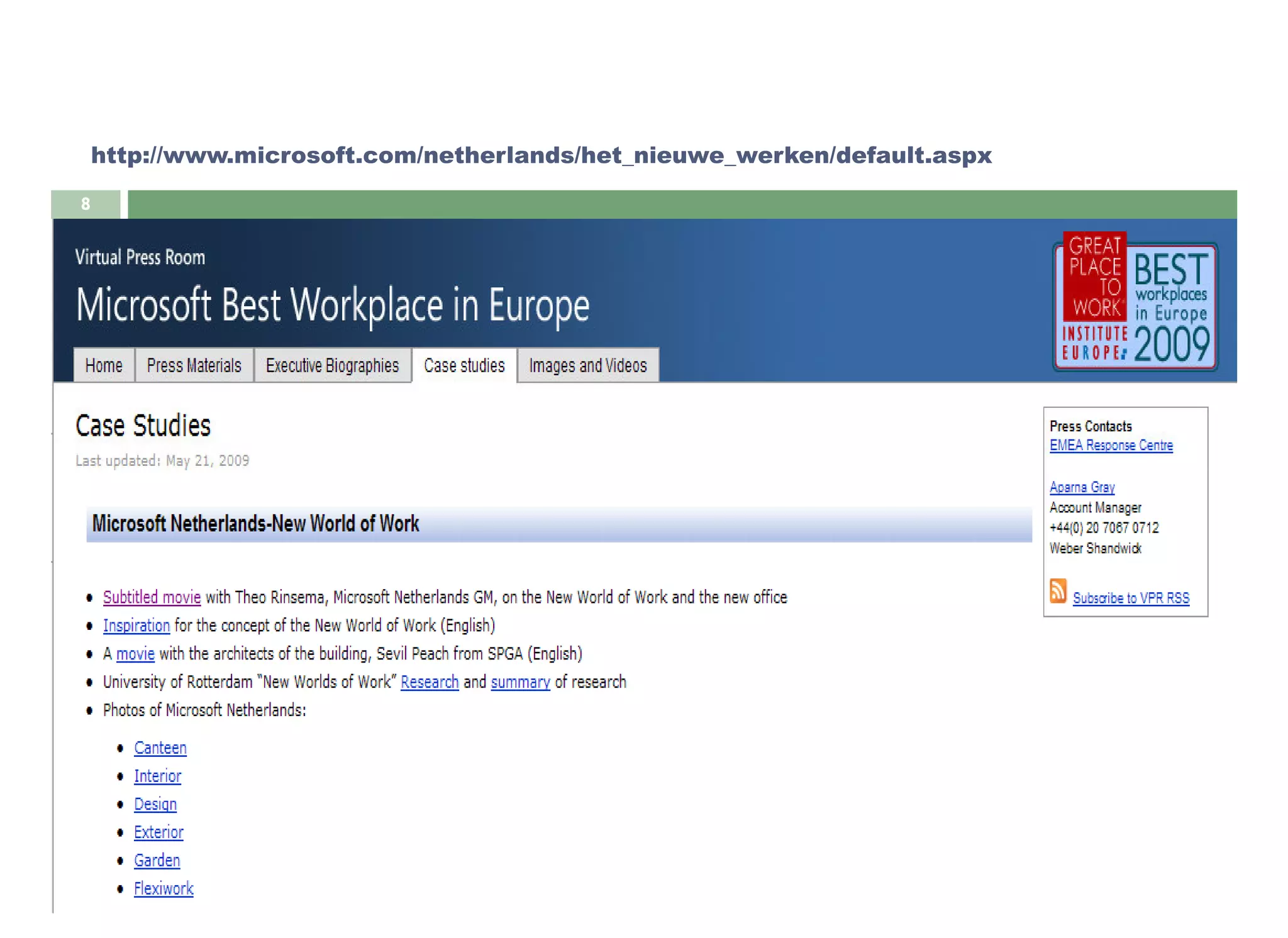Subscribe to VPR RSS link
The width and height of the screenshot is (1288, 938).
click(1131, 598)
